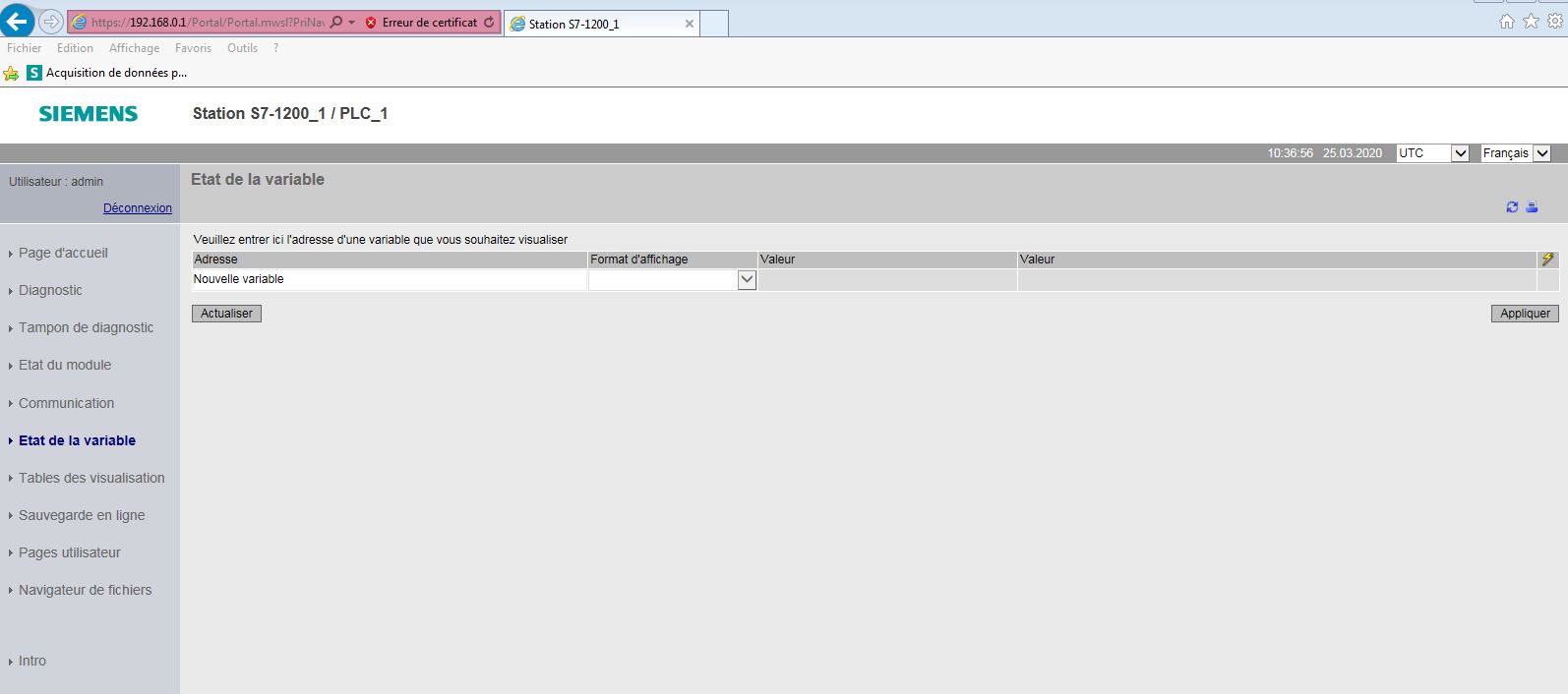The height and width of the screenshot is (694, 1568).
Task: Open Pages utilisateur
Action: point(70,552)
